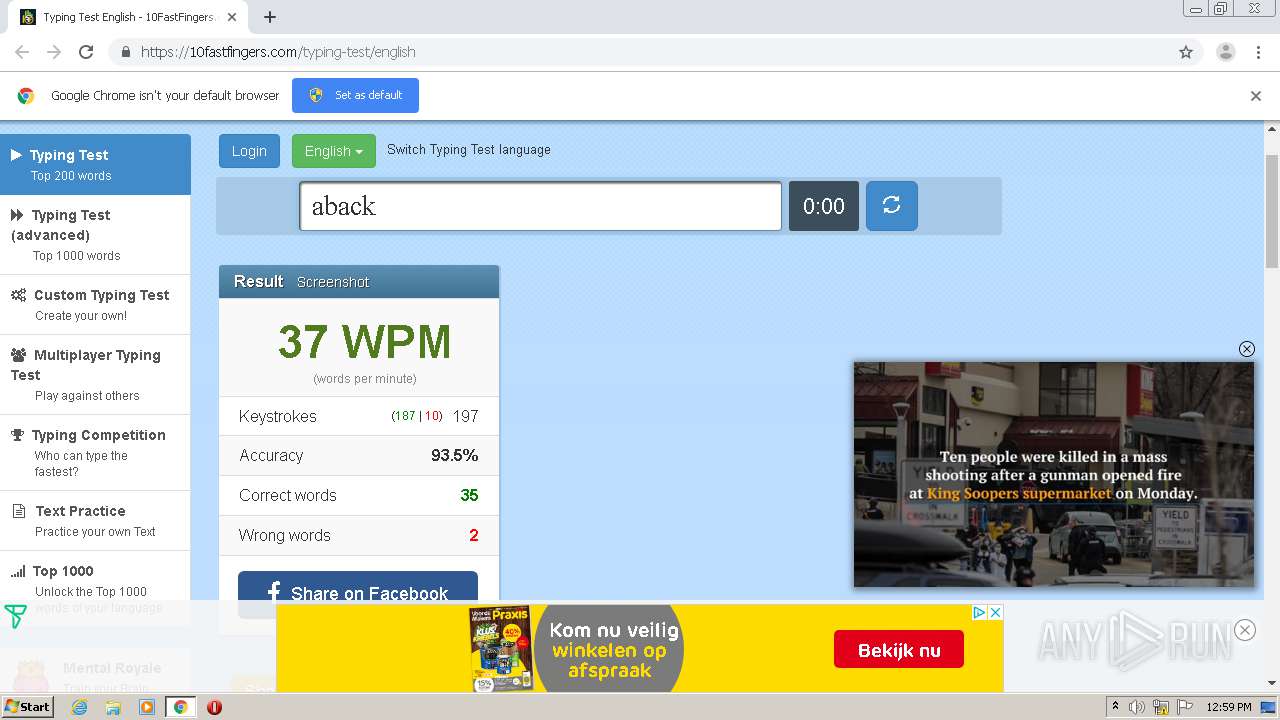Open Internet Explorer from the taskbar
The image size is (1280, 720).
(80, 707)
